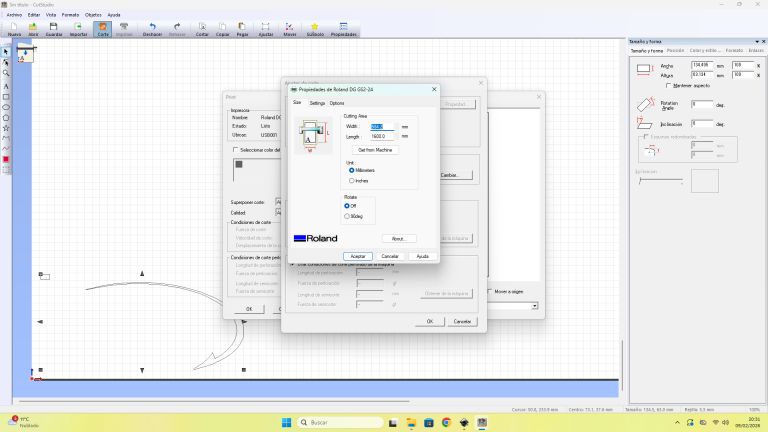Switch to the Options tab
768x432 pixels.
[x=336, y=103]
